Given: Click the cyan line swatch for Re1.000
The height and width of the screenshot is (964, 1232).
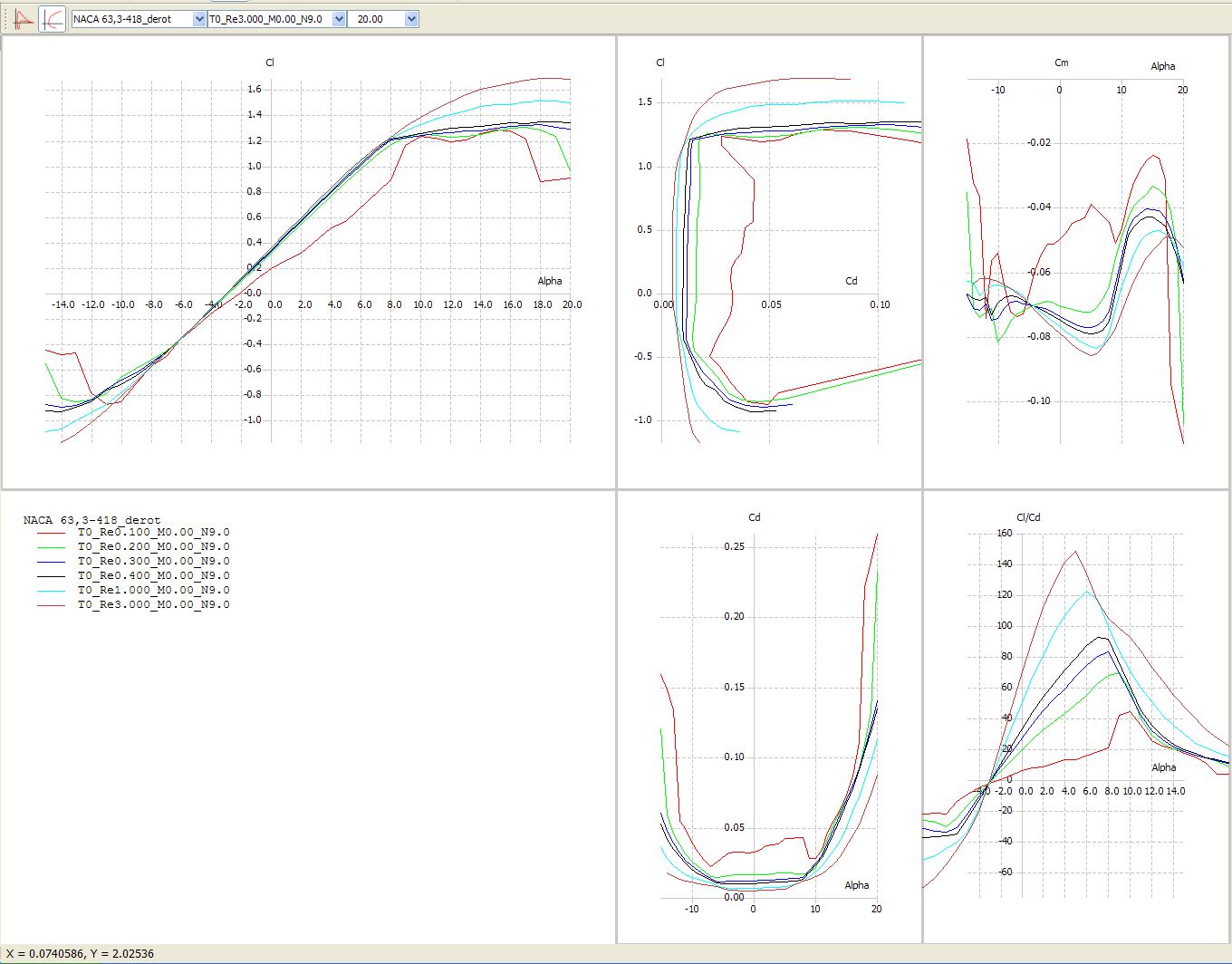Looking at the screenshot, I should point(51,591).
